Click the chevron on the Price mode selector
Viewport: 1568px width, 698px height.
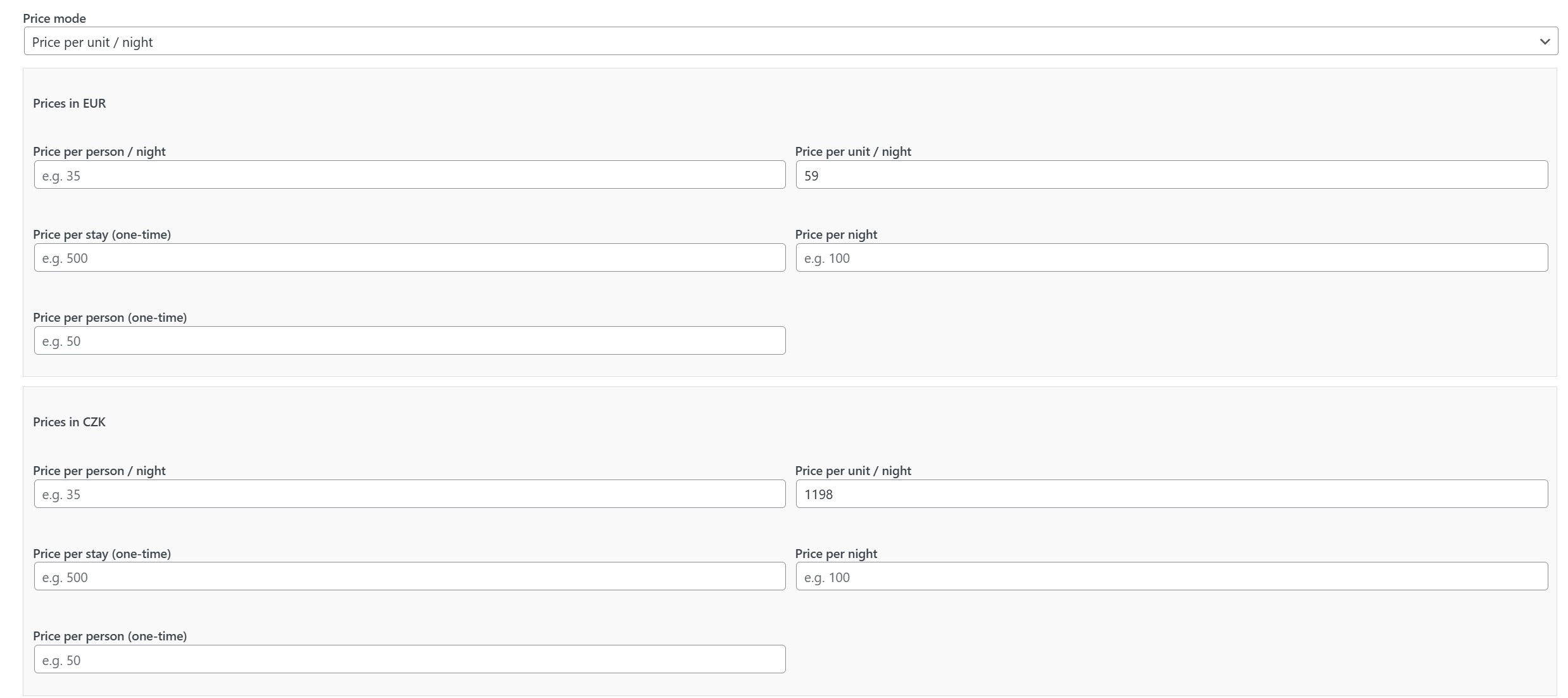click(x=1545, y=41)
